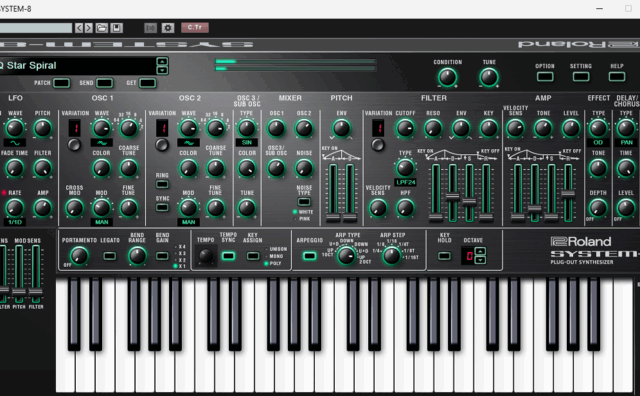Open plugin settings gear icon

coord(168,28)
